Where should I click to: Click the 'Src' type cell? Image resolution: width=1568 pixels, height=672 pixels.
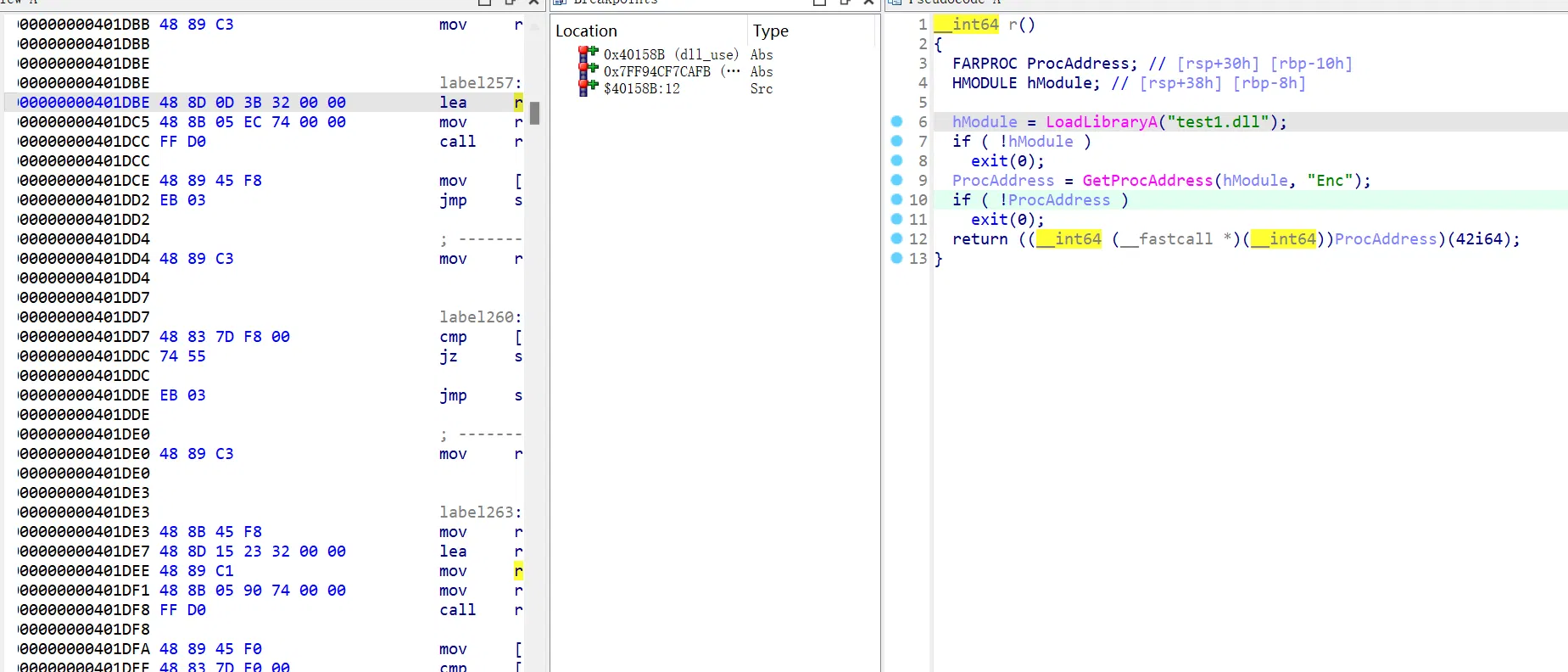pyautogui.click(x=762, y=88)
